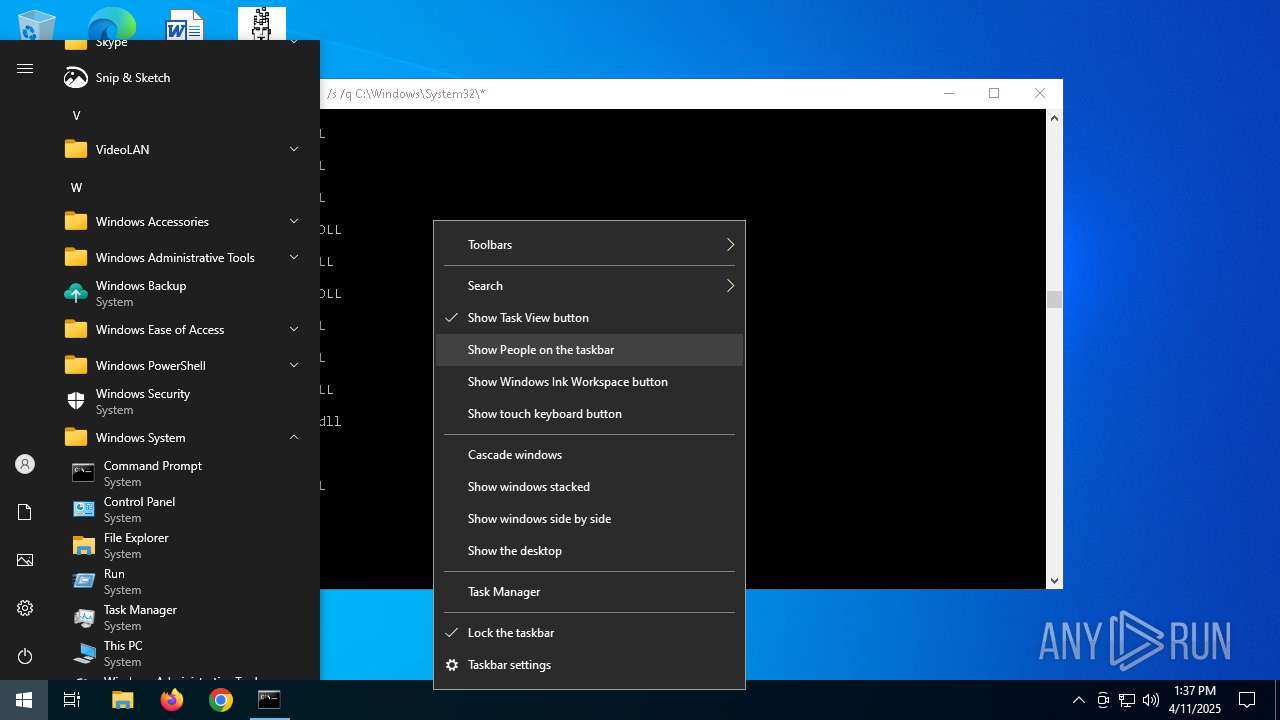Jump to letter V section header
The height and width of the screenshot is (720, 1280).
[x=76, y=116]
